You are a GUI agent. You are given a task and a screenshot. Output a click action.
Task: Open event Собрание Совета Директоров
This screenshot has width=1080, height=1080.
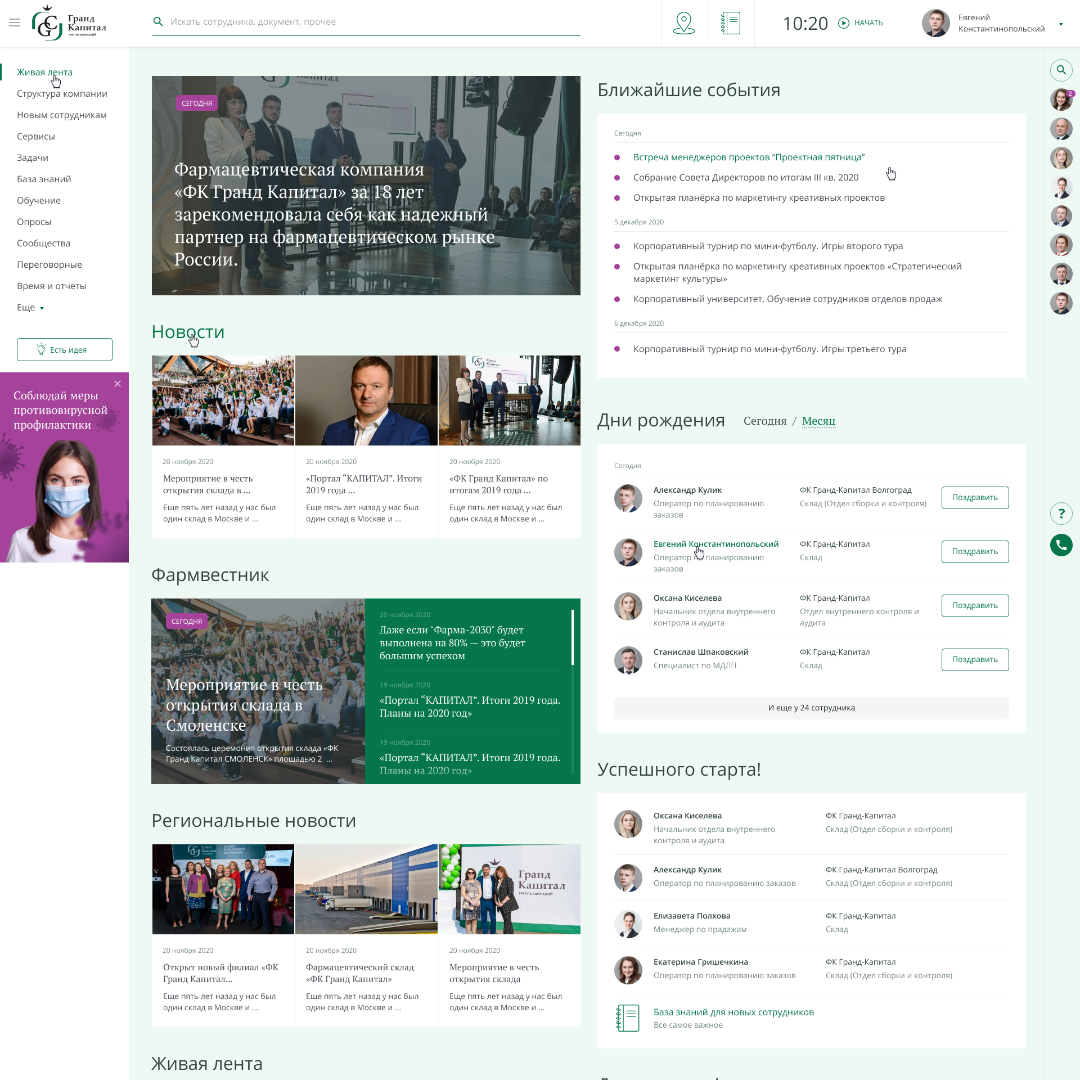[x=746, y=177]
